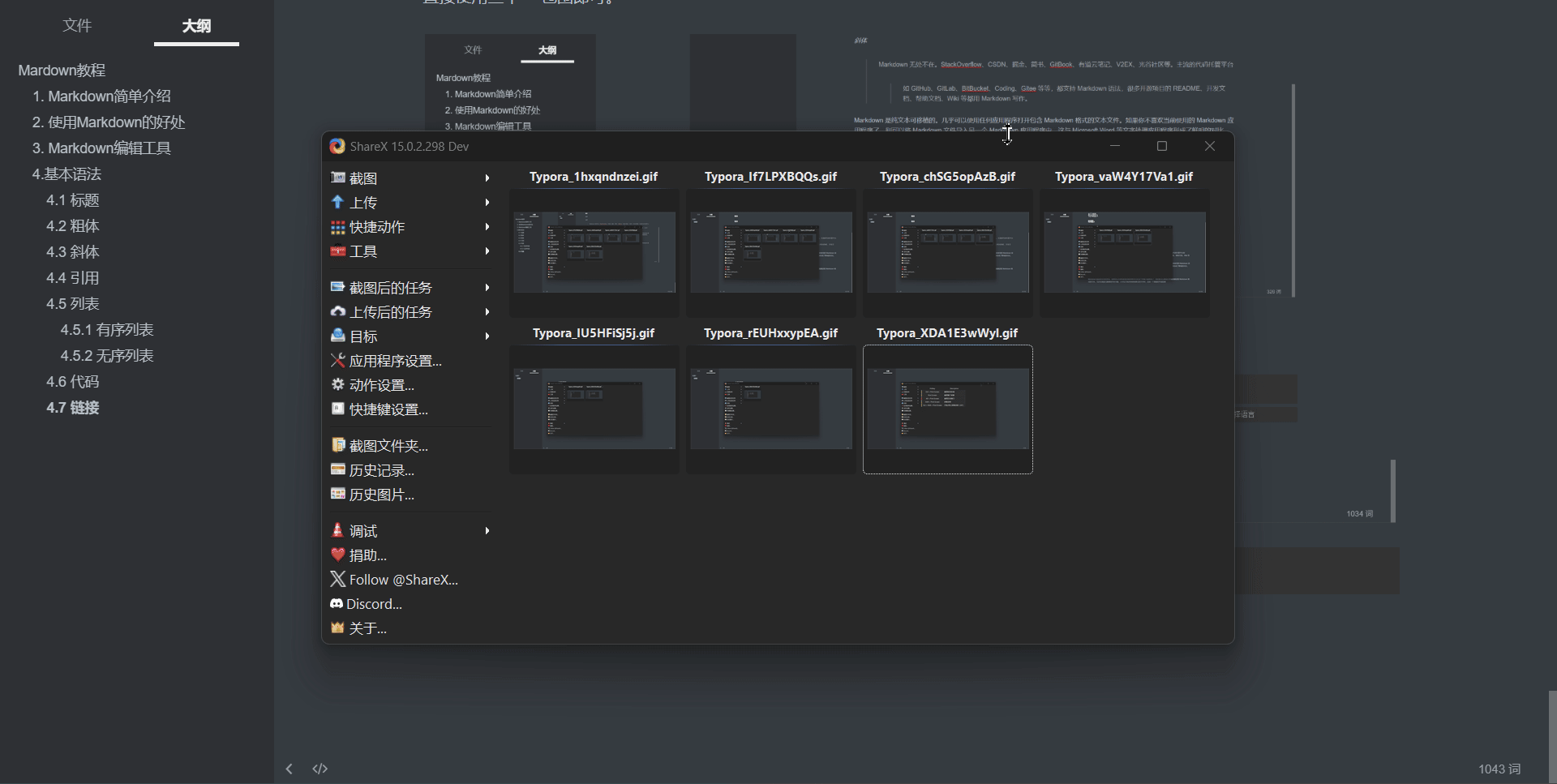This screenshot has width=1557, height=784.
Task: Jump to outline item 4.基本语法
Action: click(66, 174)
